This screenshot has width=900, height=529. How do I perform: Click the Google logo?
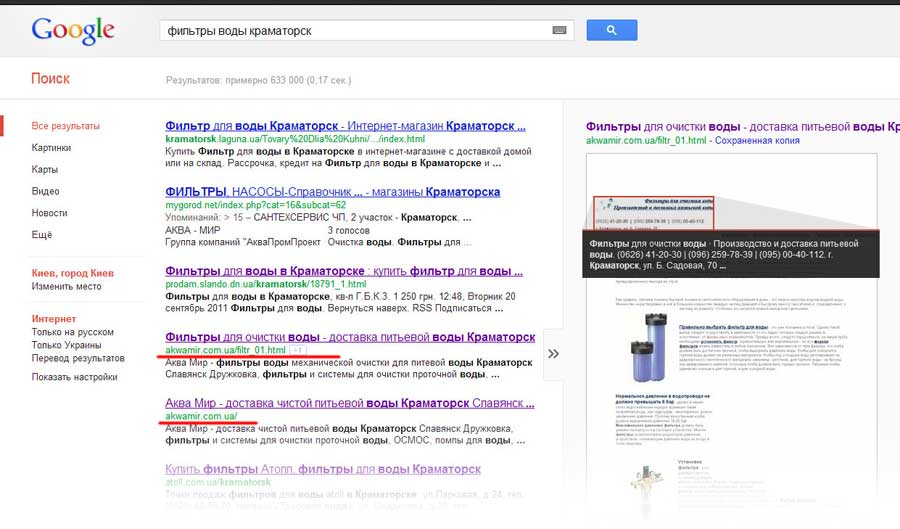[73, 30]
